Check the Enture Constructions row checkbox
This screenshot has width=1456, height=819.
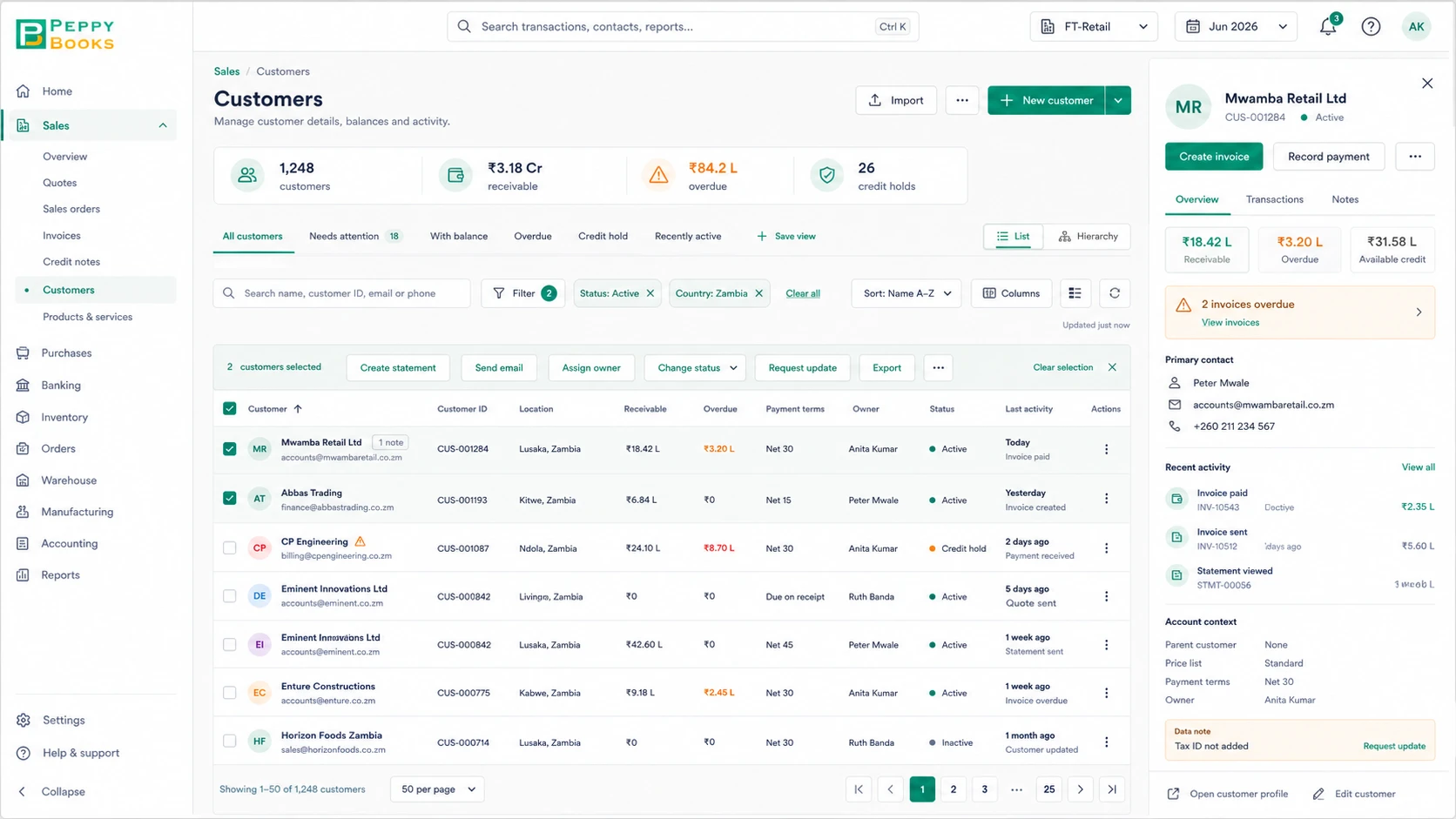(230, 693)
